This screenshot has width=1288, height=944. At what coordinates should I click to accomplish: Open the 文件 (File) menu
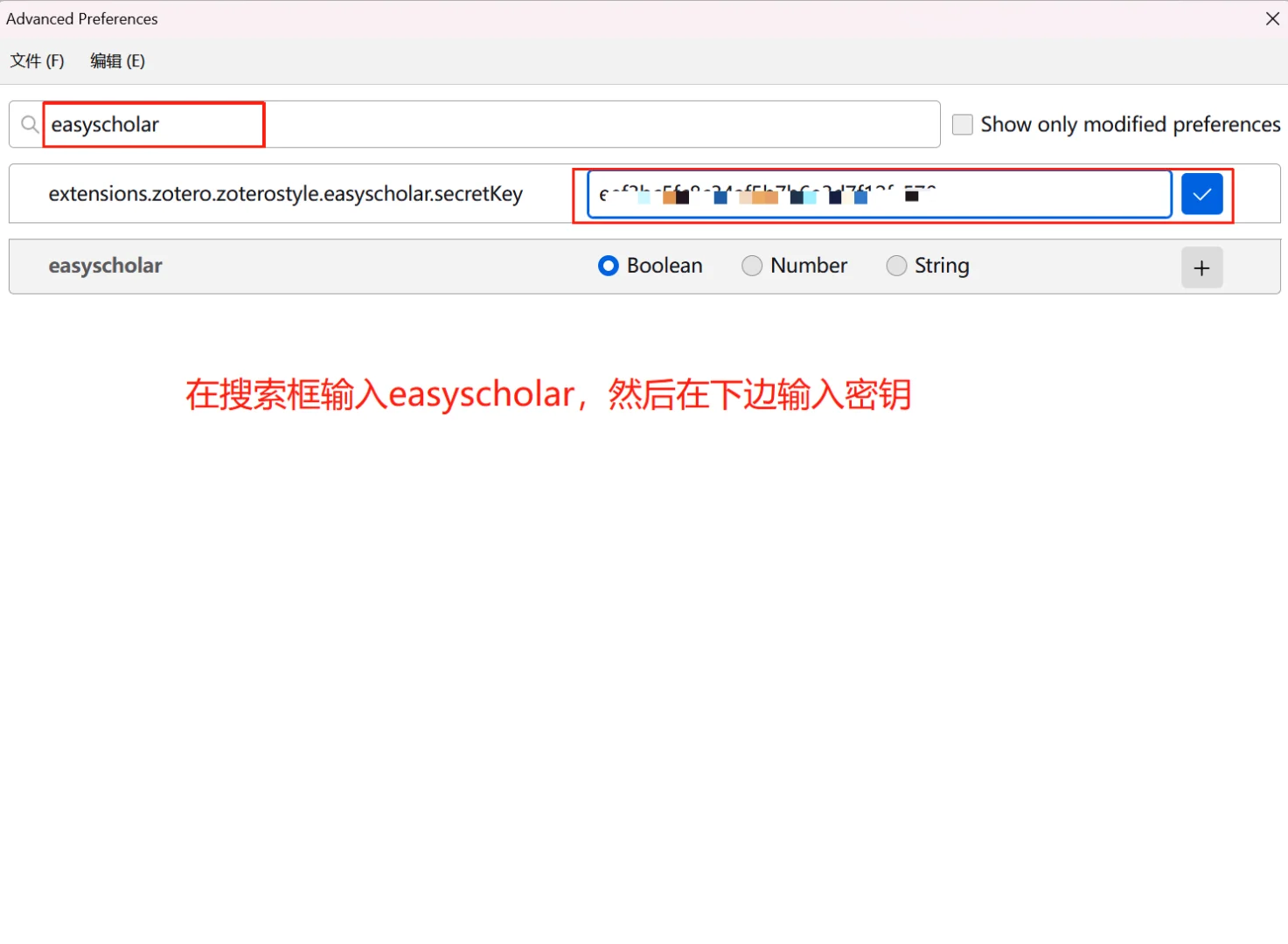point(37,60)
